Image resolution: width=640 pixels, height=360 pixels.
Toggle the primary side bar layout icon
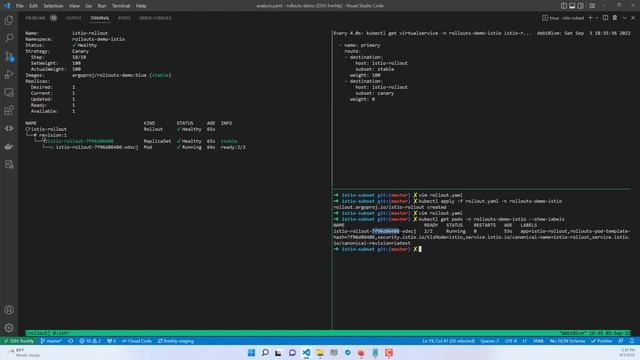(x=564, y=6)
